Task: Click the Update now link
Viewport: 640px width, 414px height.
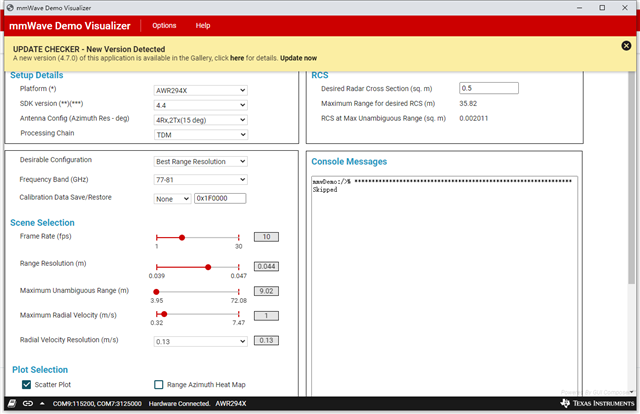Action: tap(298, 58)
